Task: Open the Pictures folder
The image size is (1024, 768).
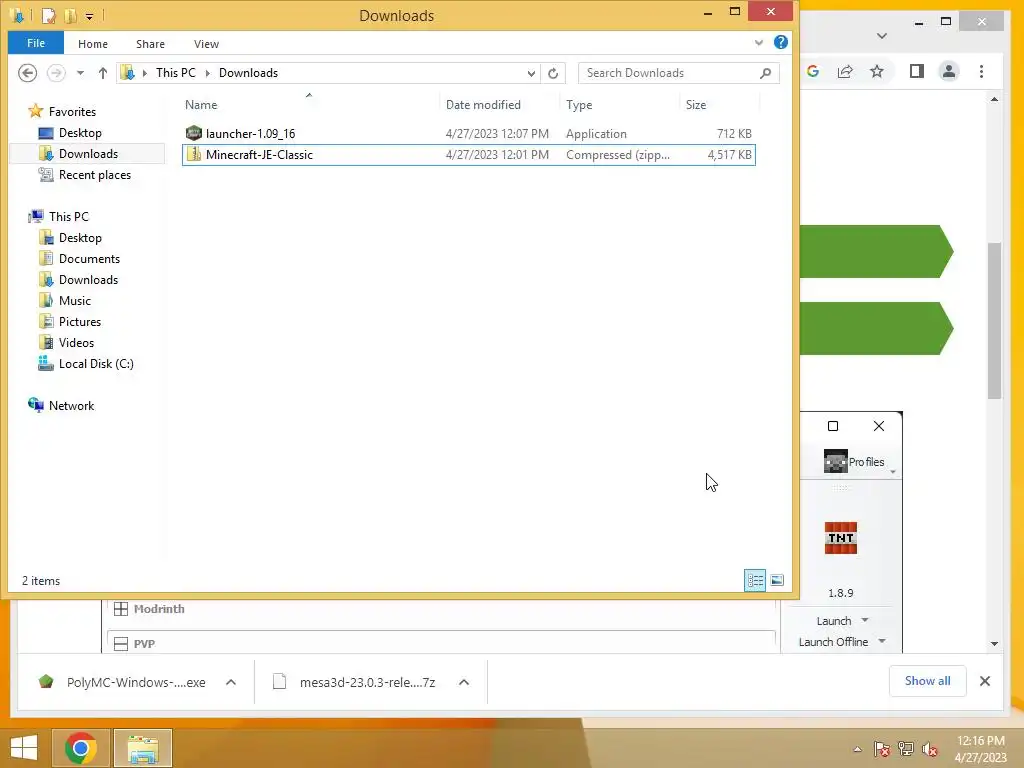Action: [80, 321]
